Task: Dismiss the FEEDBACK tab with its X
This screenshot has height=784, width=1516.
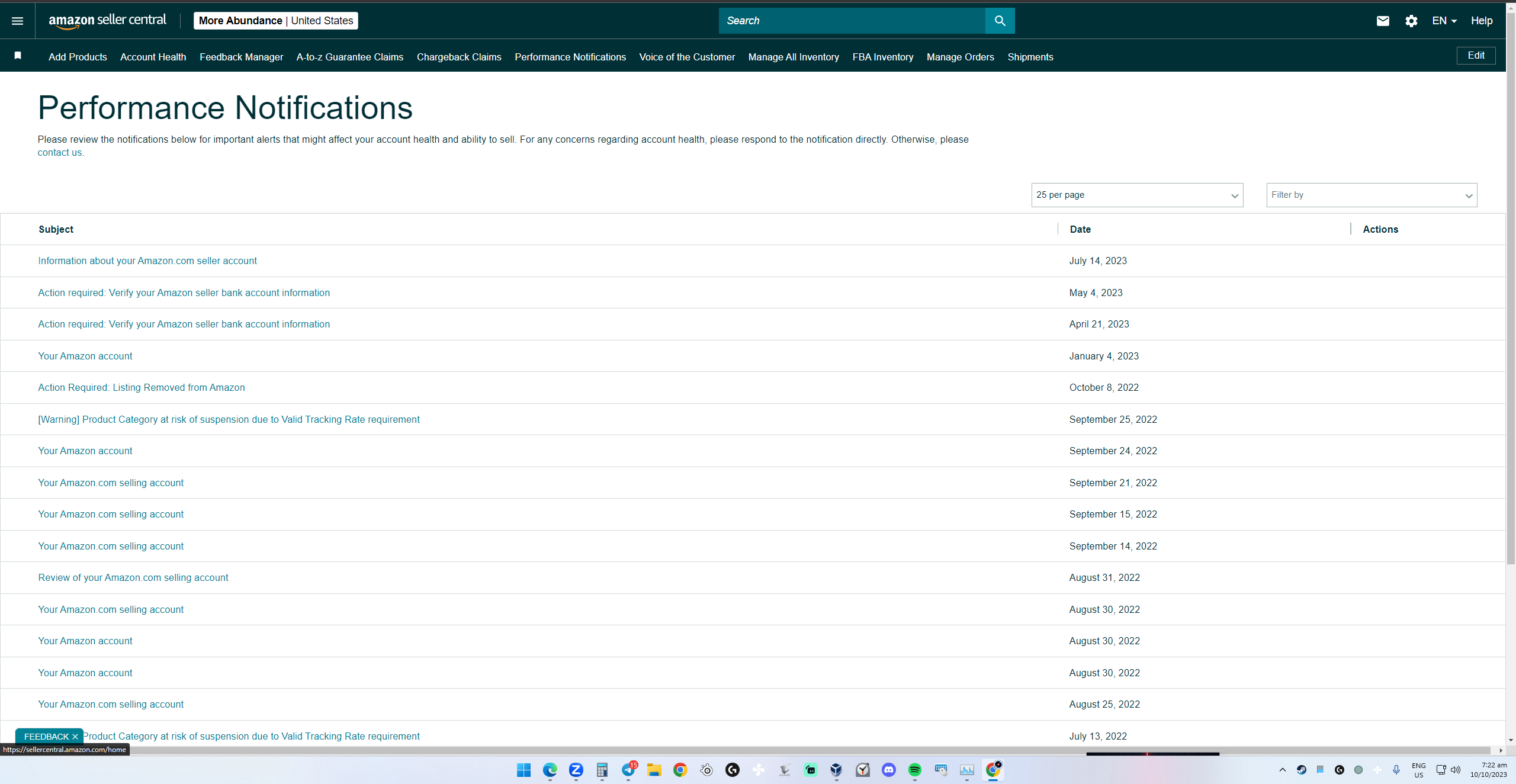Action: (x=75, y=737)
